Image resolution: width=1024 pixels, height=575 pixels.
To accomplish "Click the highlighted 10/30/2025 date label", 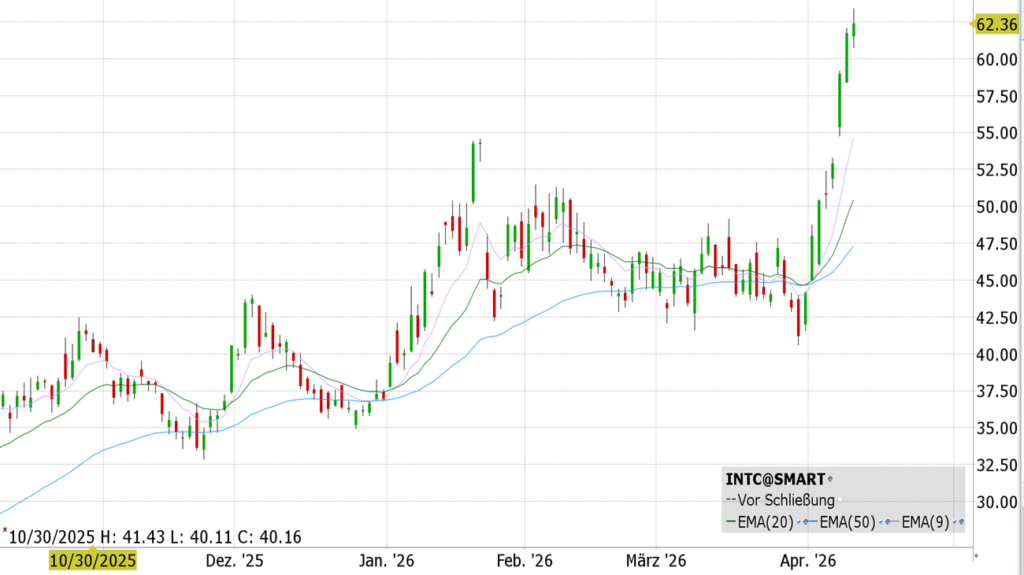I will 92,562.
